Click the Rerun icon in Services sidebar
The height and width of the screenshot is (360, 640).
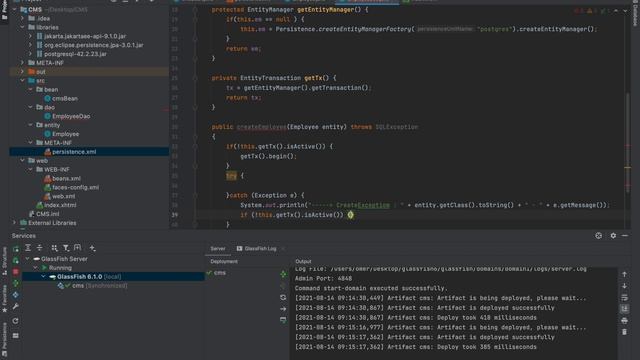16,249
